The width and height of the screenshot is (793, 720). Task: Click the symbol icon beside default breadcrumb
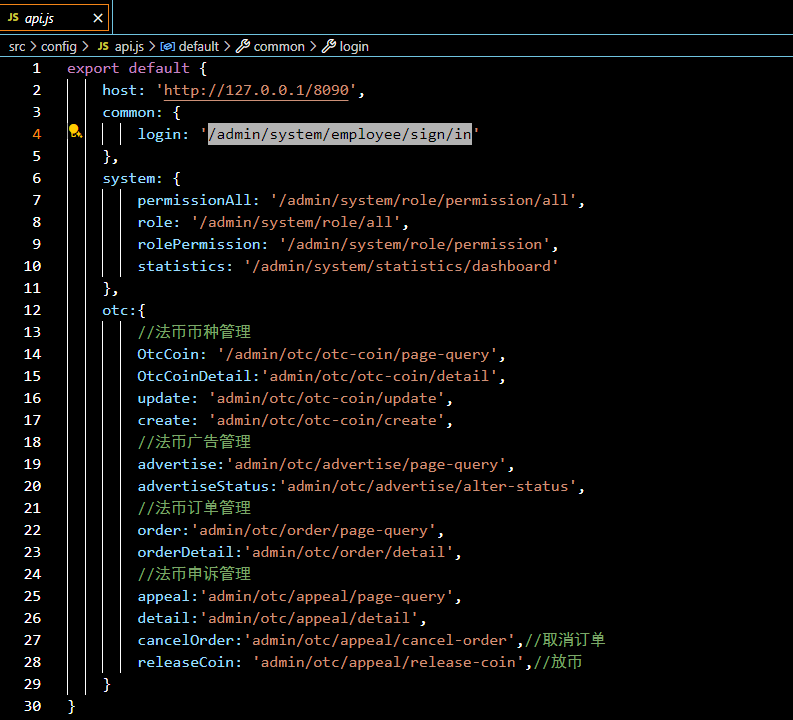click(168, 46)
